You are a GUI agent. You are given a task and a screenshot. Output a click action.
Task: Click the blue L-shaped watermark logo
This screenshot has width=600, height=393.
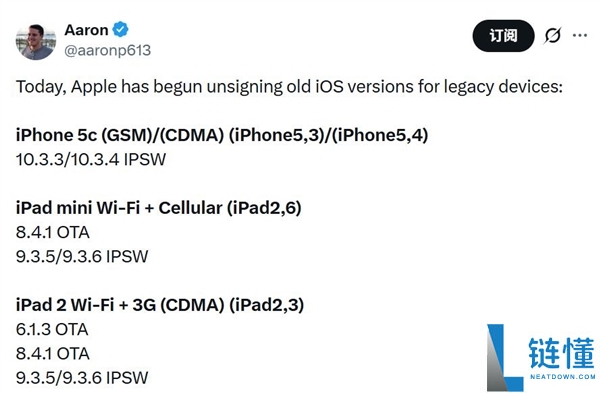click(504, 357)
